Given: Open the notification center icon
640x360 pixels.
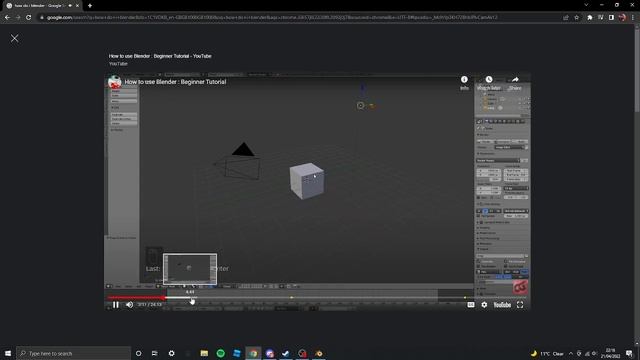Looking at the screenshot, I should click(x=629, y=353).
